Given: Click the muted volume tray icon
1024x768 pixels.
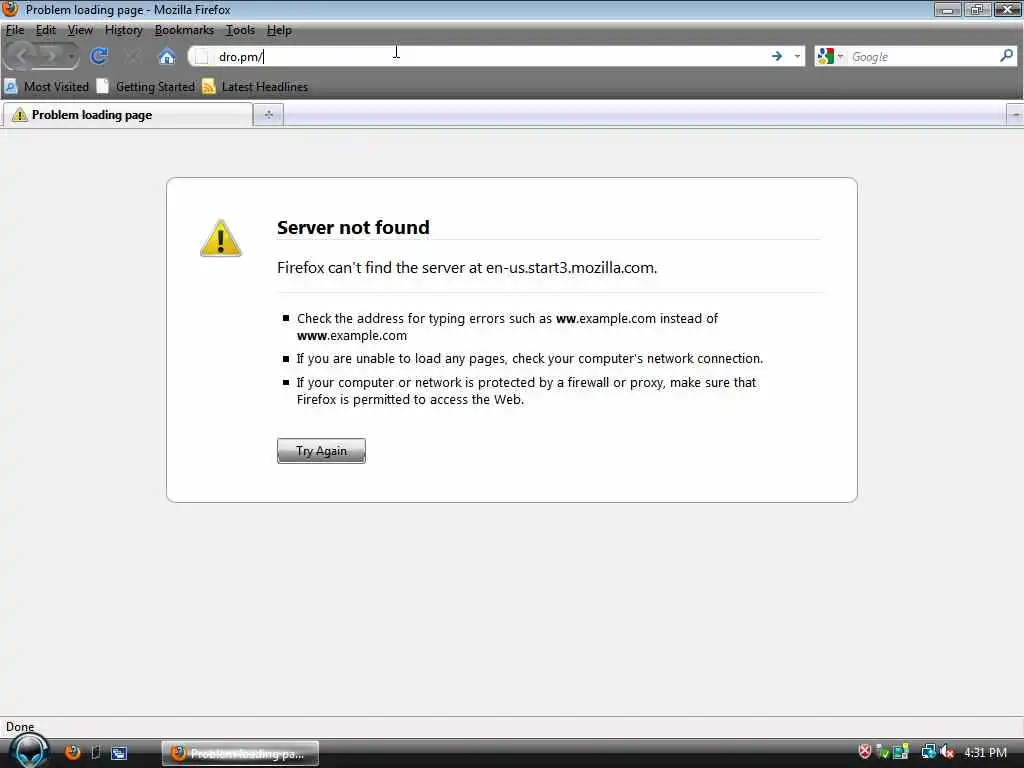Looking at the screenshot, I should point(947,752).
